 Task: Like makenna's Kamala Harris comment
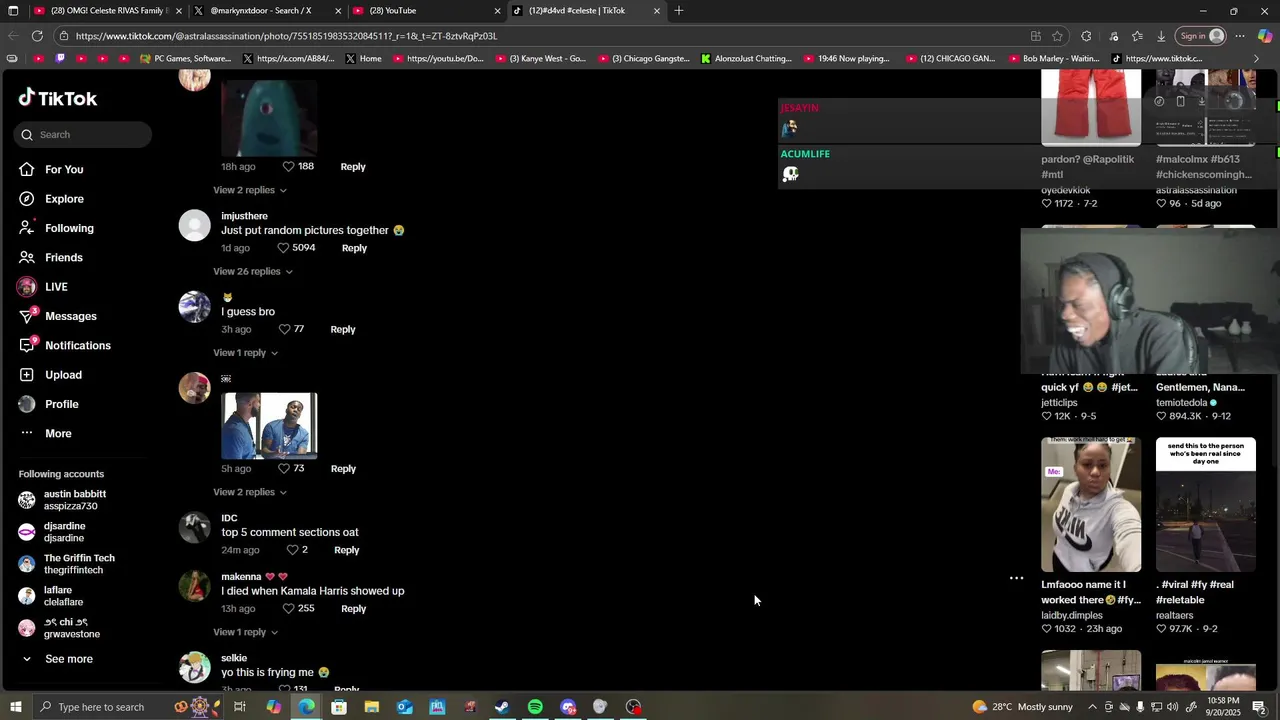coord(288,608)
